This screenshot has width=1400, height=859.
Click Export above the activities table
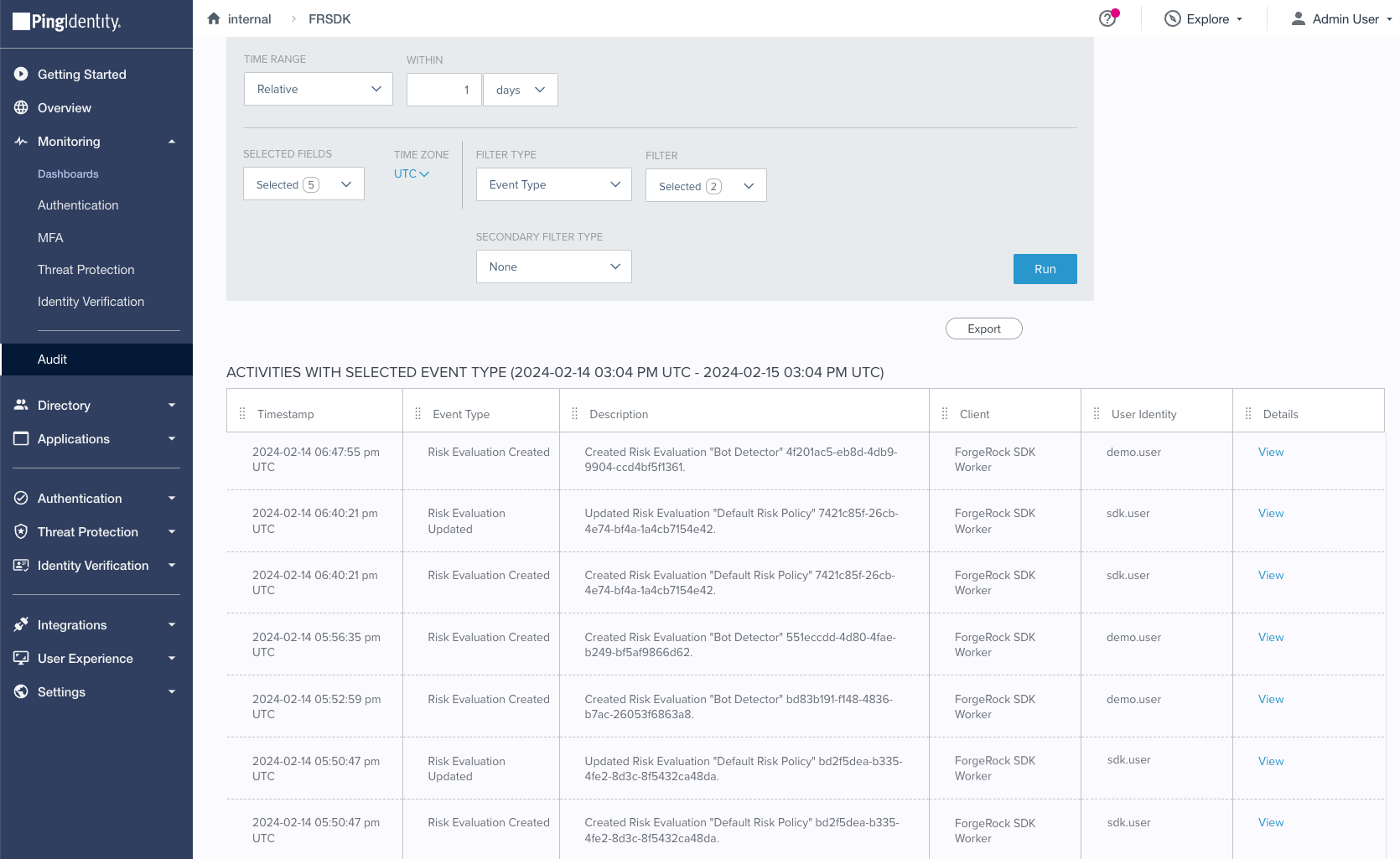point(983,328)
